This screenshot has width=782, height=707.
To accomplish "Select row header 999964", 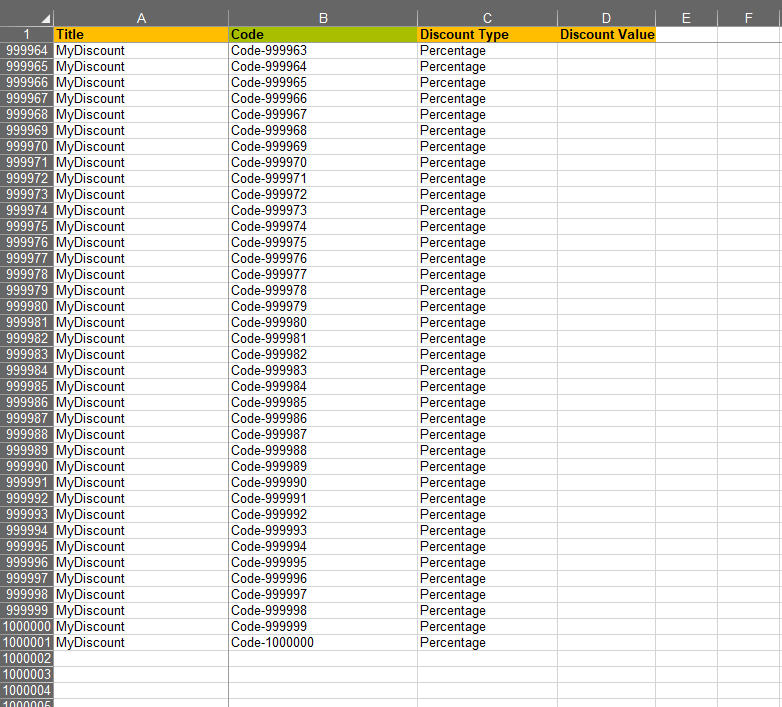I will [x=27, y=51].
